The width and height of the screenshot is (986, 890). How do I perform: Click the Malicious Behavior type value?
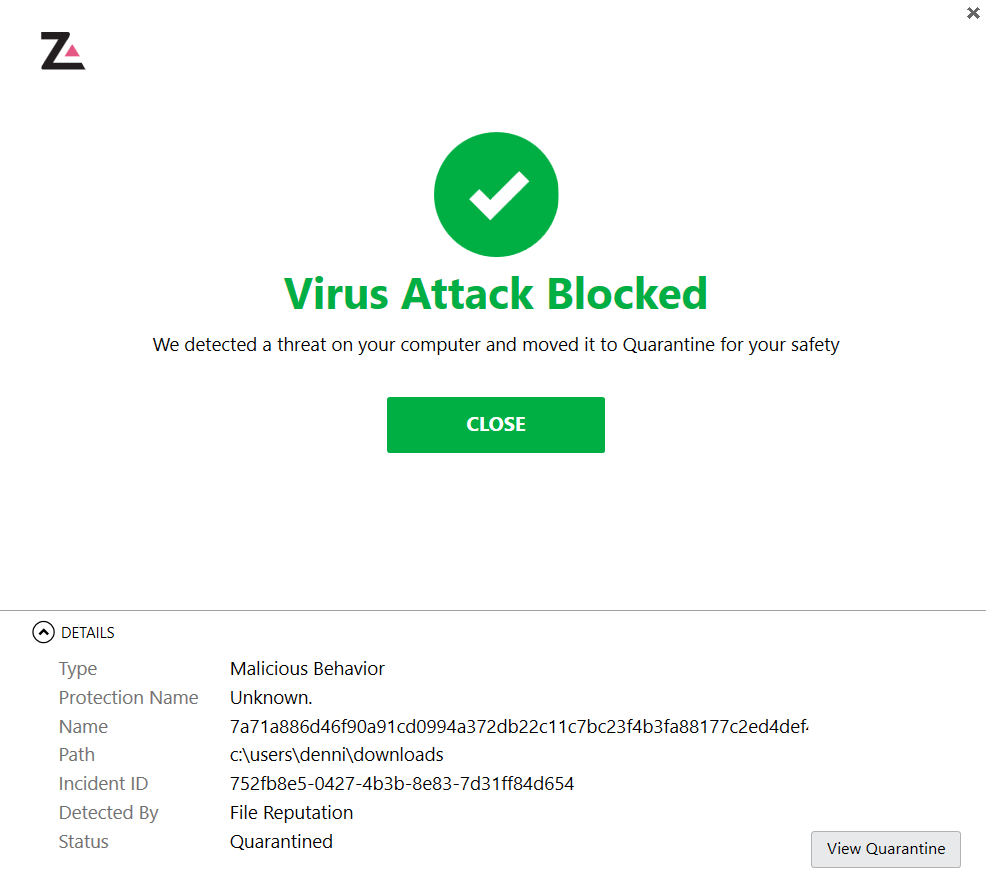coord(307,669)
